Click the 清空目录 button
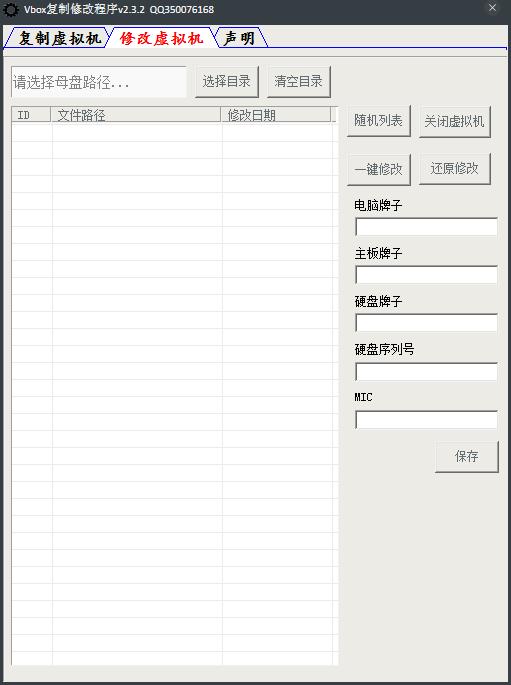The height and width of the screenshot is (685, 511). coord(299,81)
